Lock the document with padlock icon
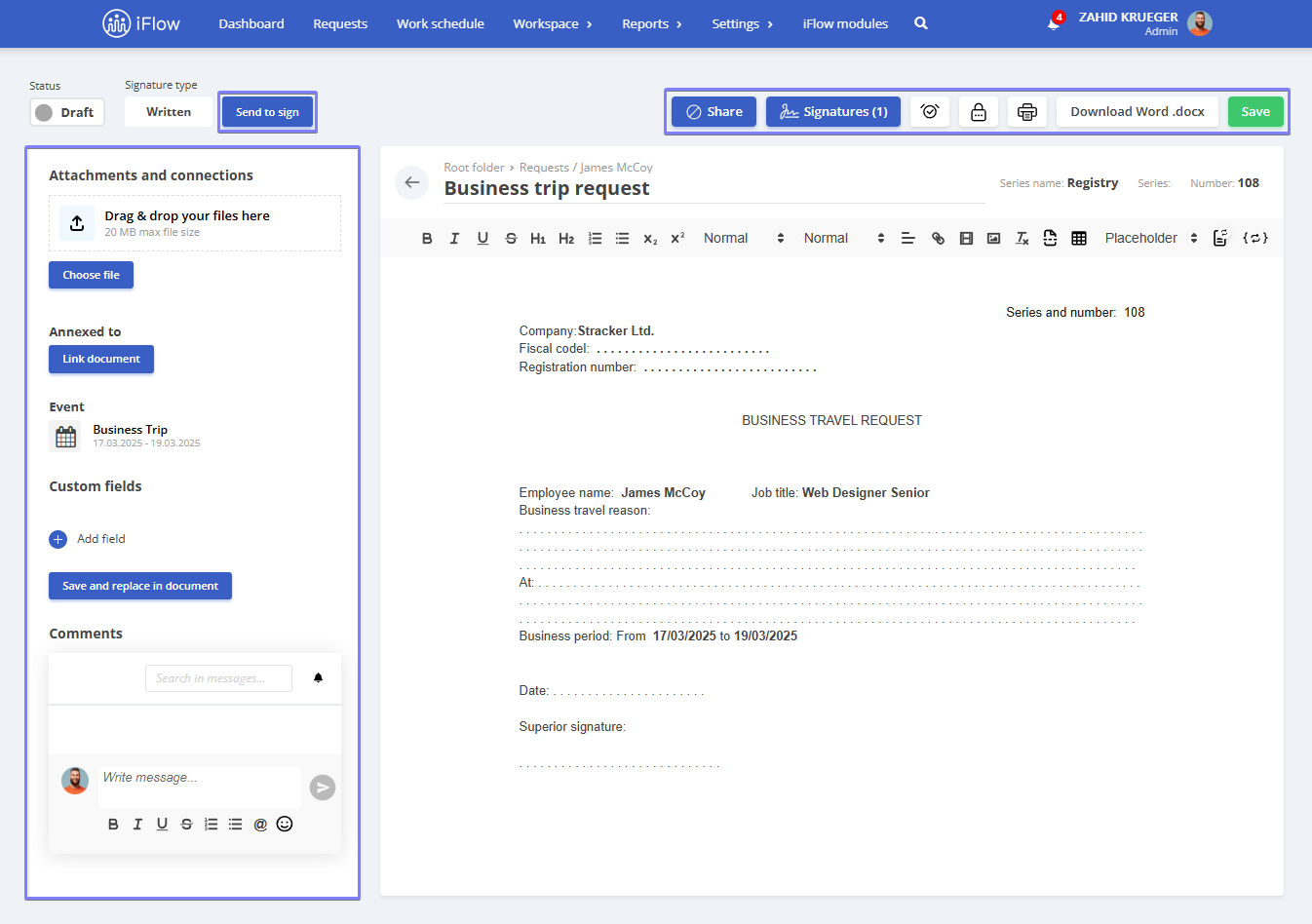Viewport: 1312px width, 924px height. click(x=979, y=112)
